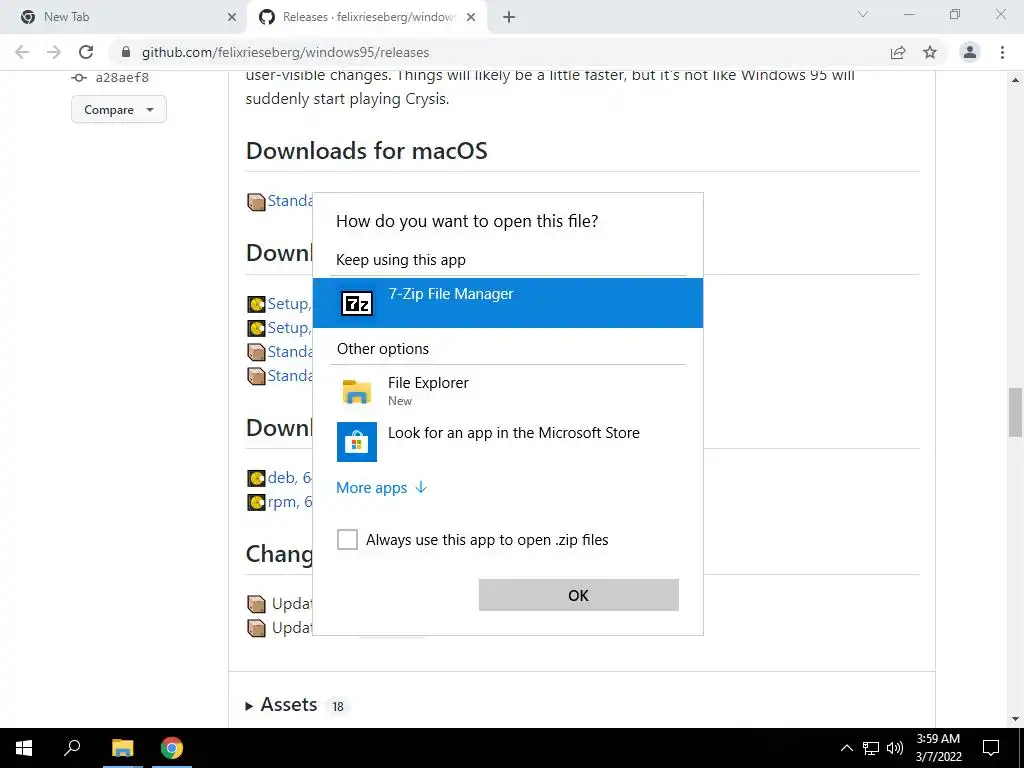This screenshot has width=1024, height=768.
Task: Click the rpm download link
Action: (x=290, y=502)
